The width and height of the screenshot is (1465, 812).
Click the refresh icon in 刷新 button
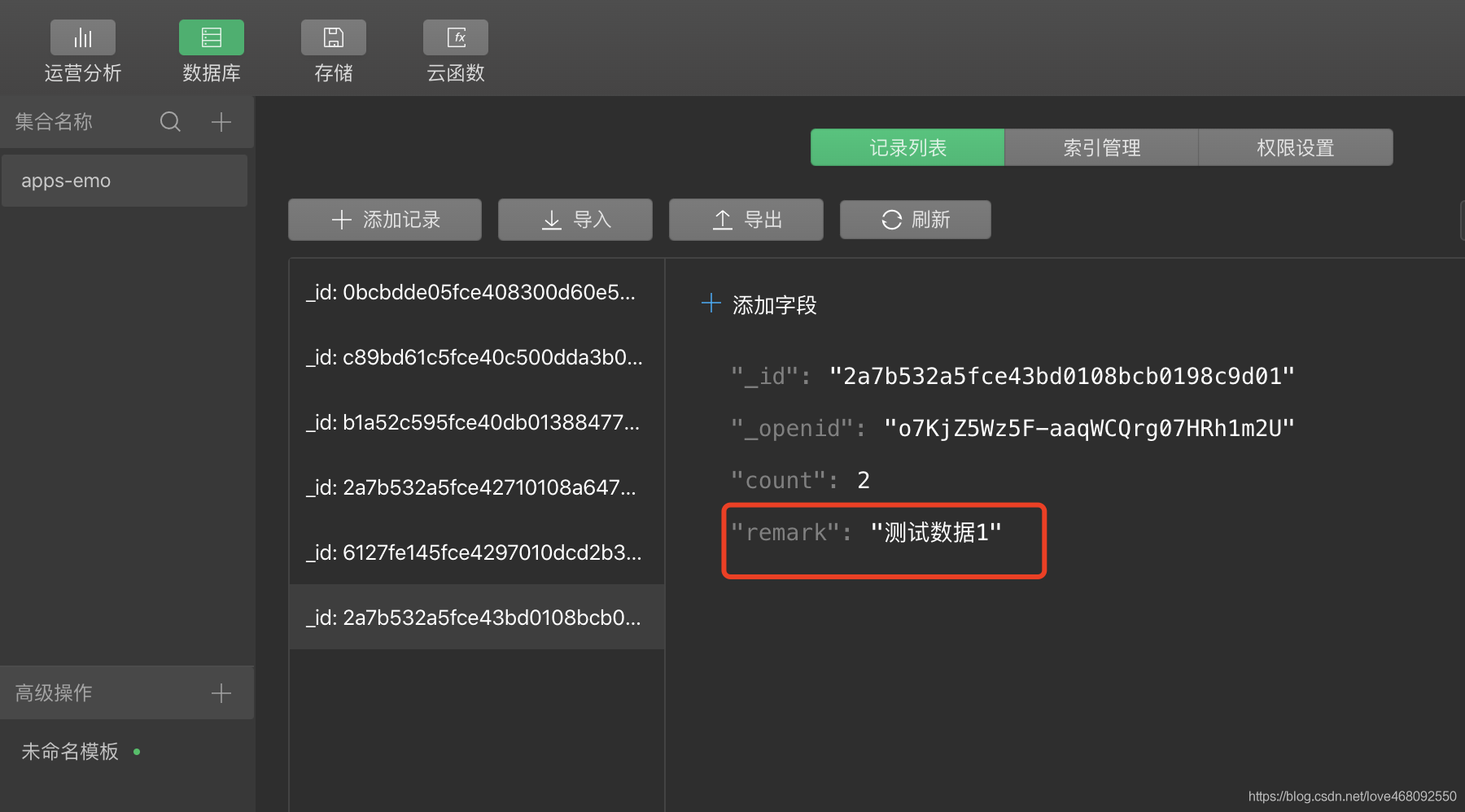coord(891,219)
